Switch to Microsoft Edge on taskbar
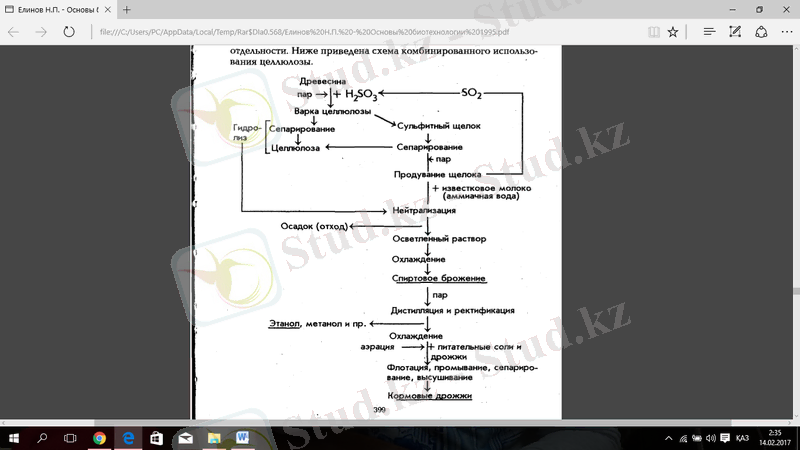 [x=128, y=438]
